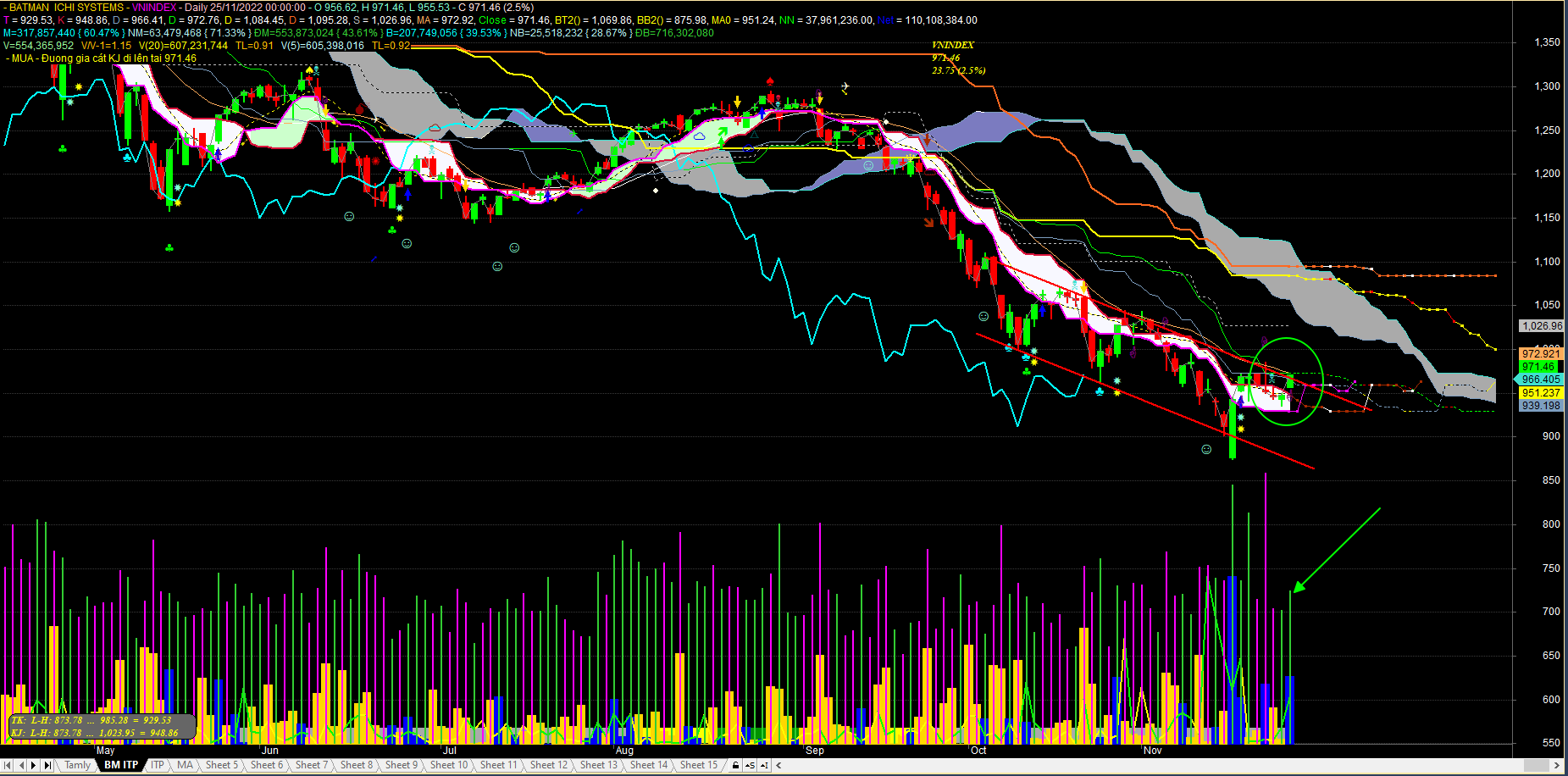Select the MA sheet tab
Screen dimensions: 1568x776
pos(185,765)
